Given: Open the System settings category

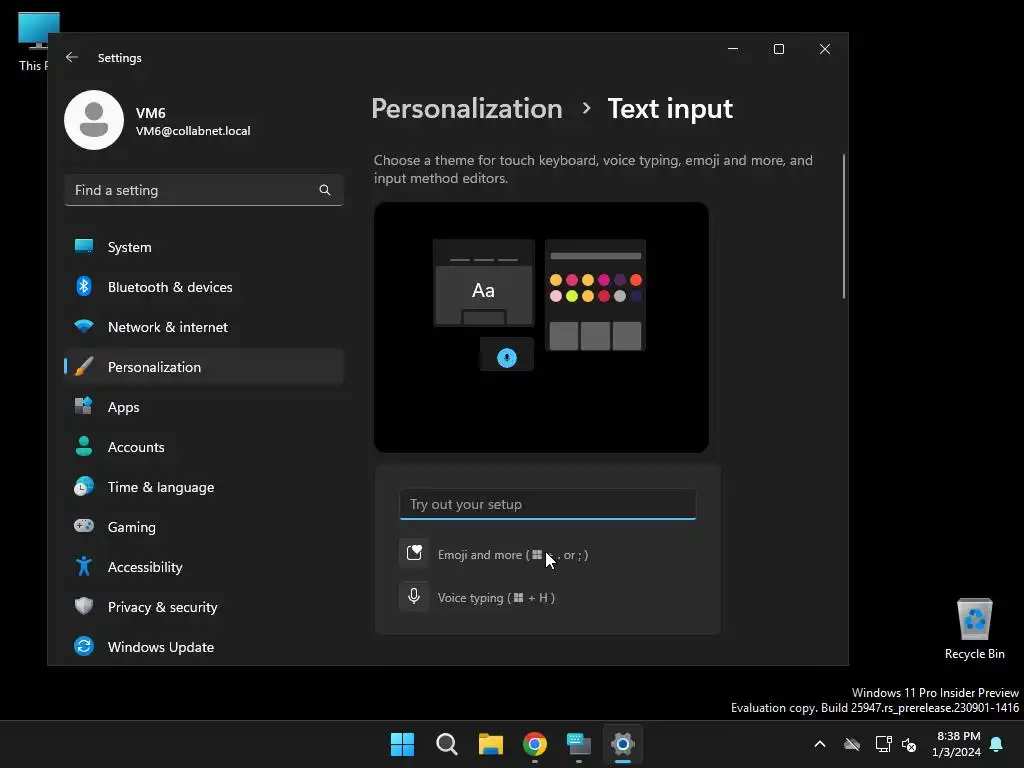Looking at the screenshot, I should pyautogui.click(x=204, y=247).
